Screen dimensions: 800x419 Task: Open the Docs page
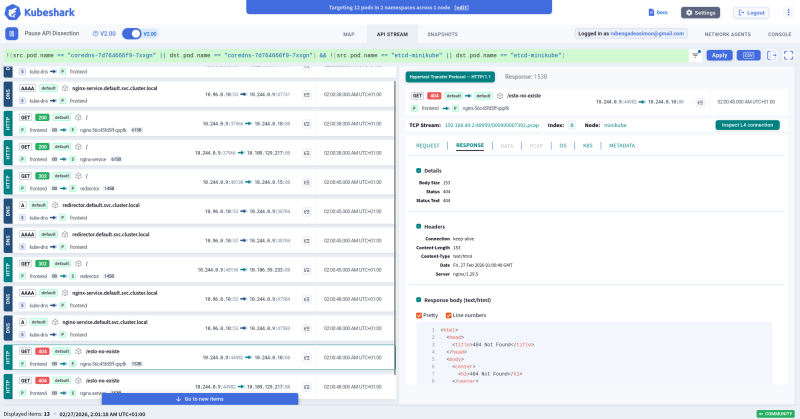pos(656,13)
